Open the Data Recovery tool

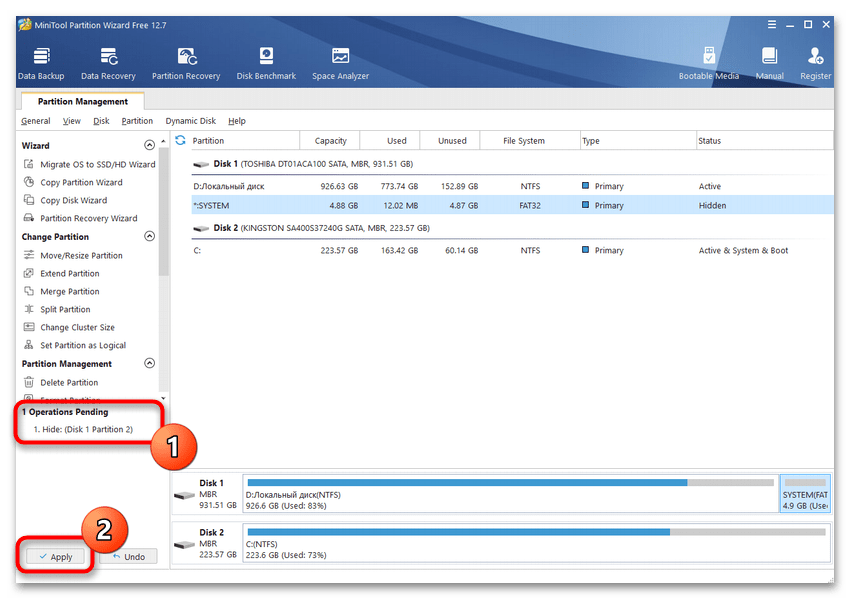tap(108, 63)
